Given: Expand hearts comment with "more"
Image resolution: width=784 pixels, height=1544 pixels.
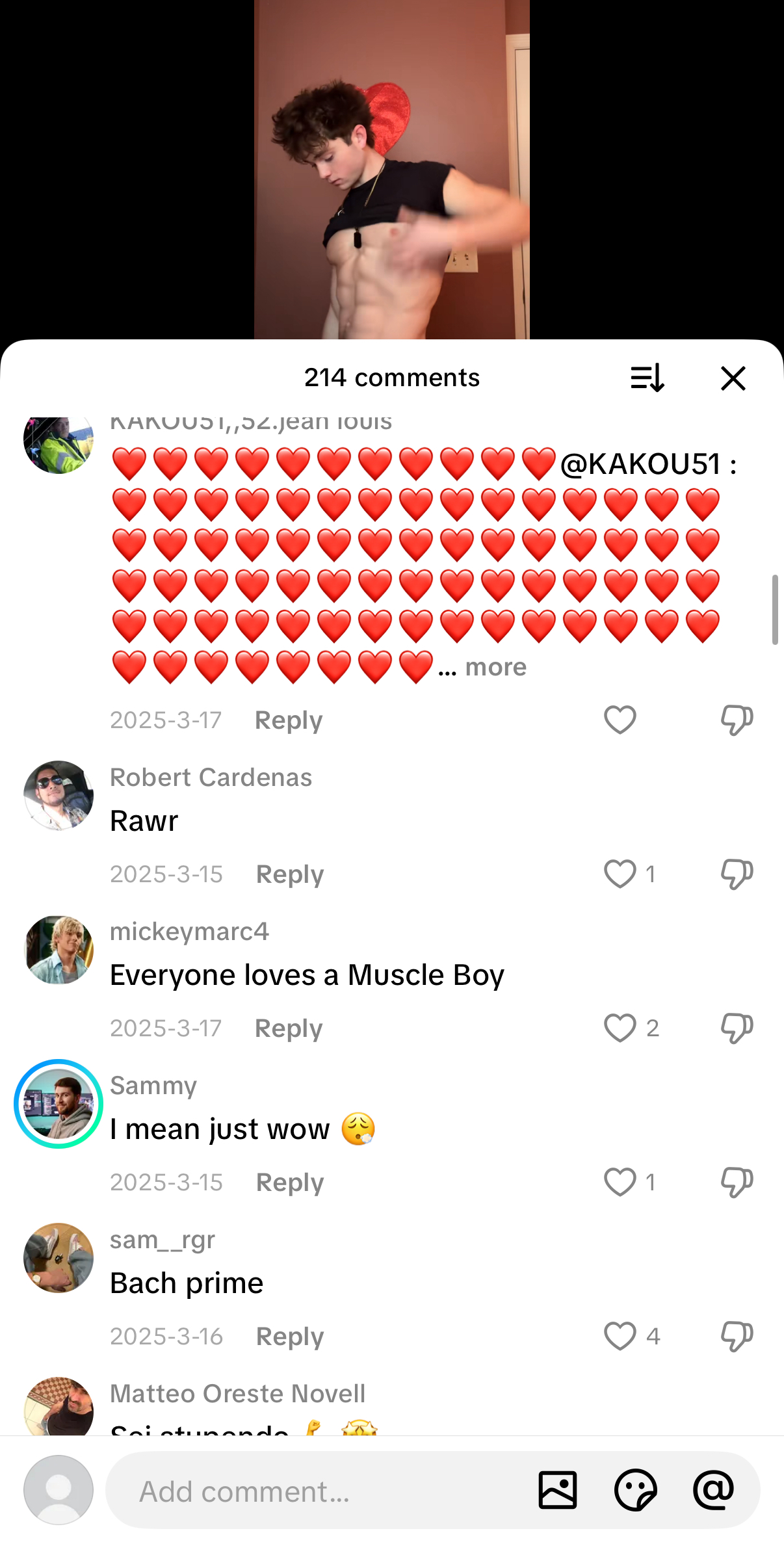Looking at the screenshot, I should (x=495, y=667).
